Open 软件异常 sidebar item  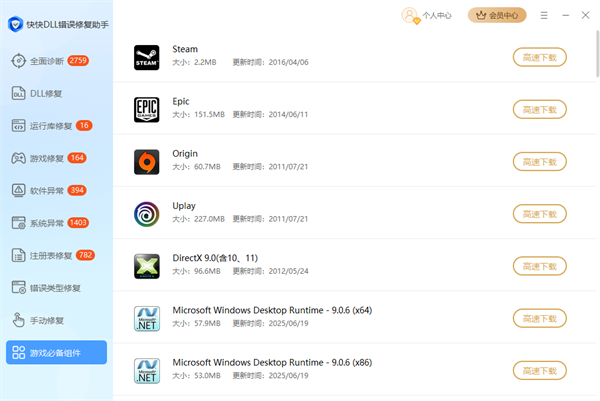pos(47,190)
